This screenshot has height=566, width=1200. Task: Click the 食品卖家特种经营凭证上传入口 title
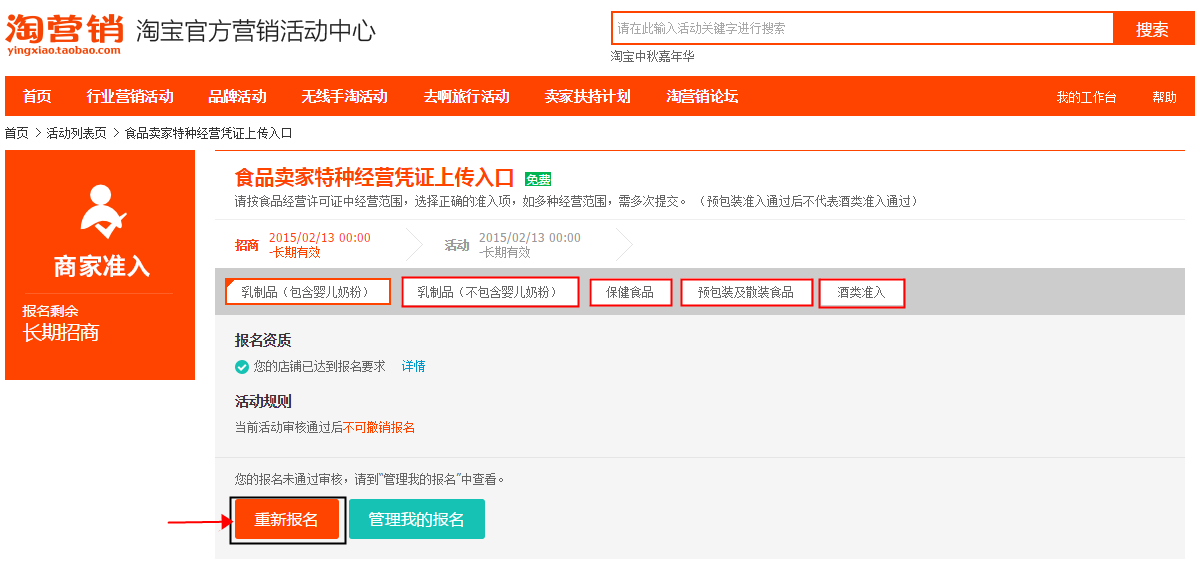[374, 178]
